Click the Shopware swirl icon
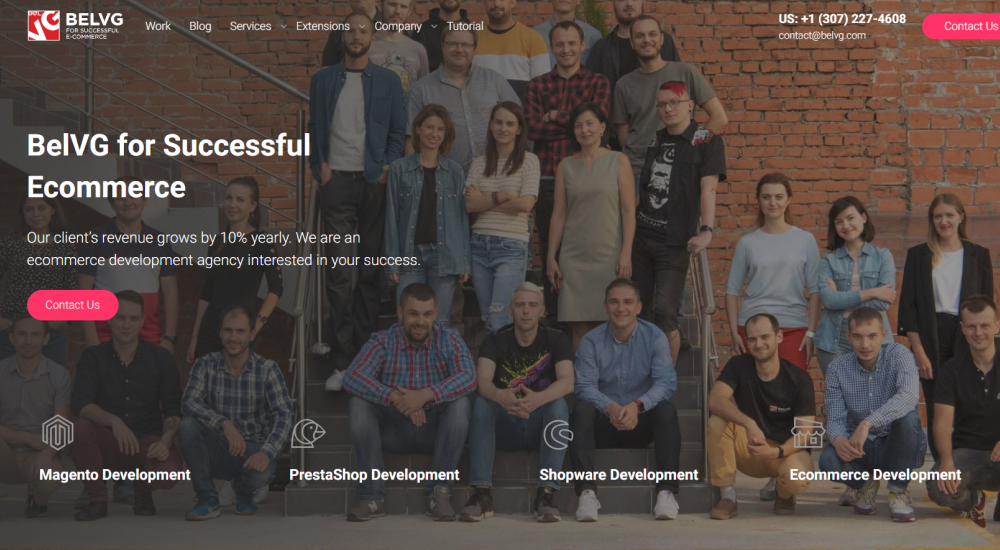Image resolution: width=1000 pixels, height=550 pixels. click(558, 435)
